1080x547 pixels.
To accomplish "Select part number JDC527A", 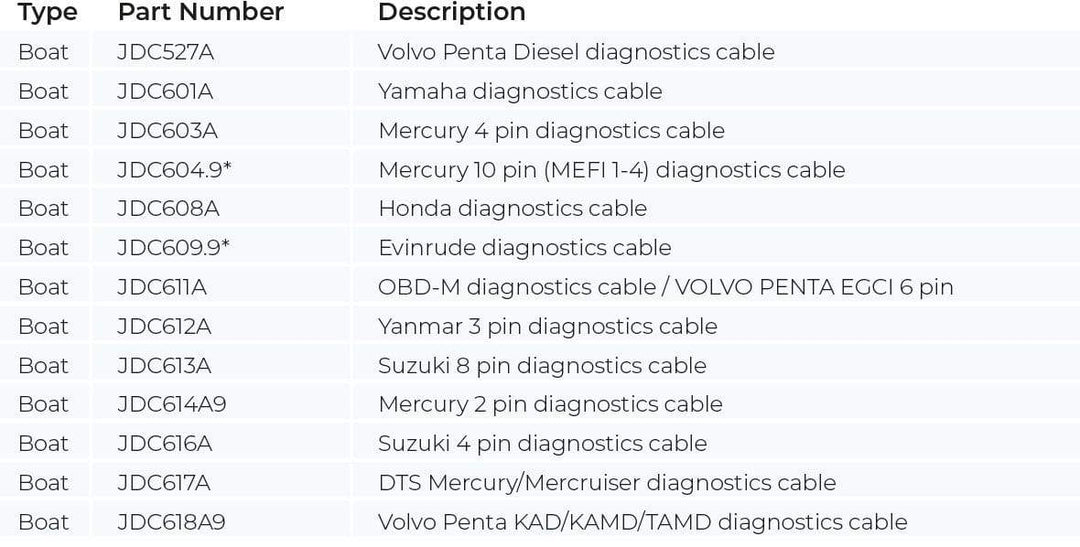I will (x=165, y=52).
